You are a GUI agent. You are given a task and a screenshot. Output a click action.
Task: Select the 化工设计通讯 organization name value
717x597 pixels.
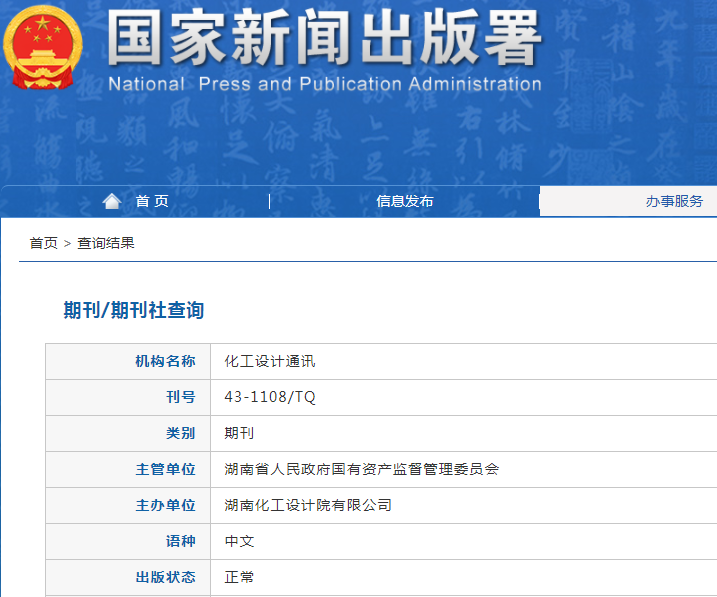(x=270, y=361)
